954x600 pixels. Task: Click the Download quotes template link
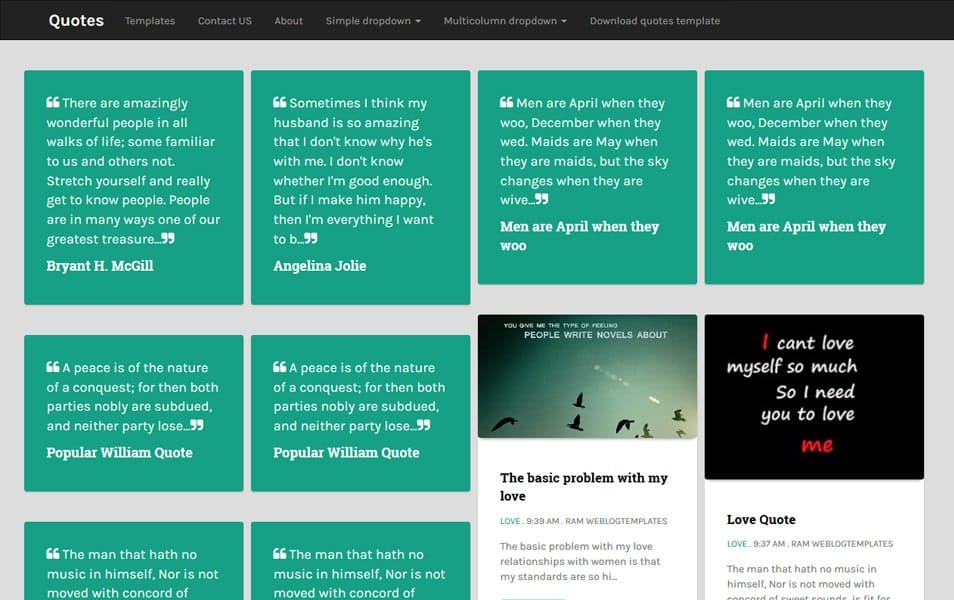(654, 20)
